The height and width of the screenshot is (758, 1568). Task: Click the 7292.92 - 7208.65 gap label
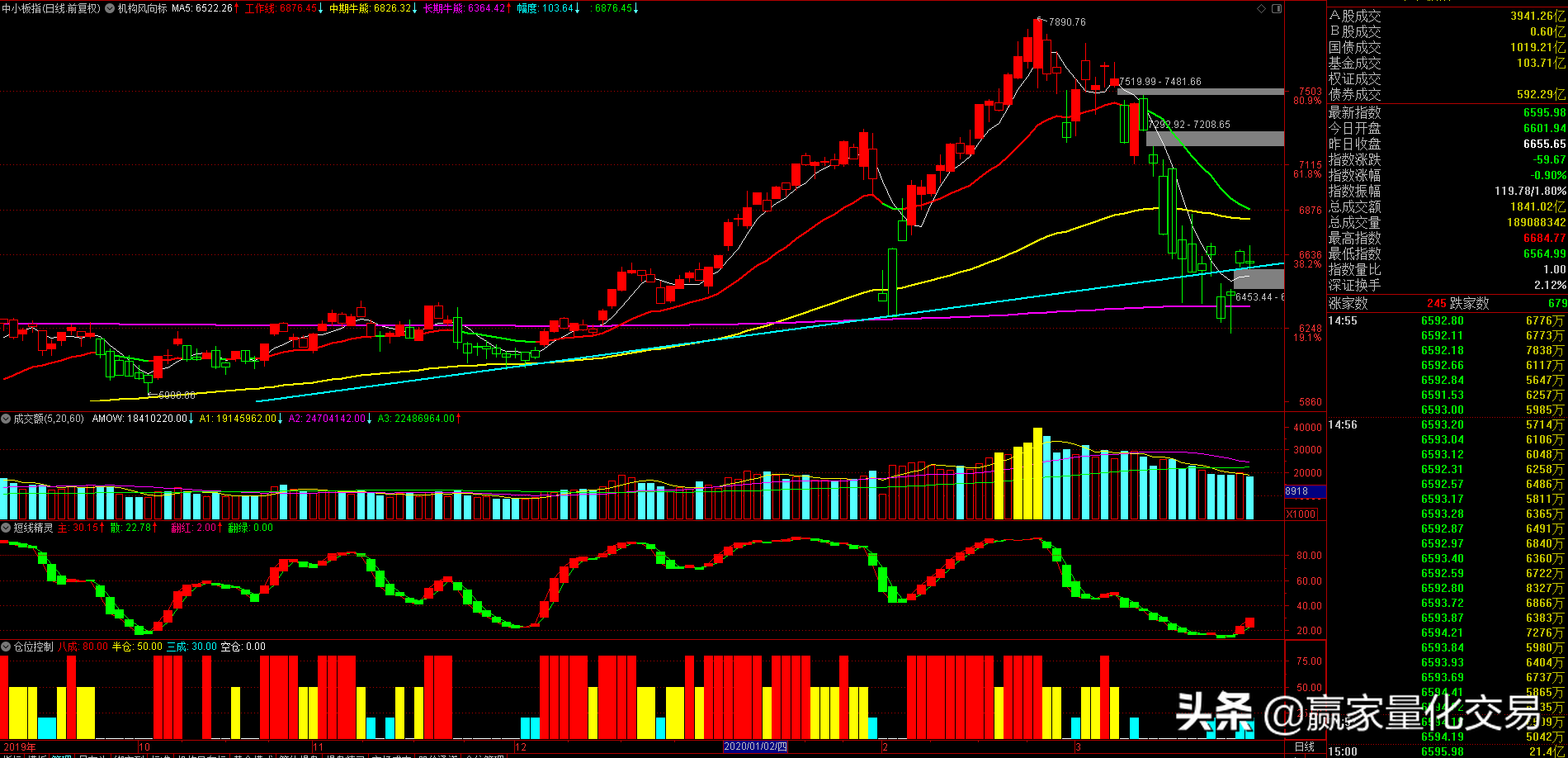point(1189,125)
